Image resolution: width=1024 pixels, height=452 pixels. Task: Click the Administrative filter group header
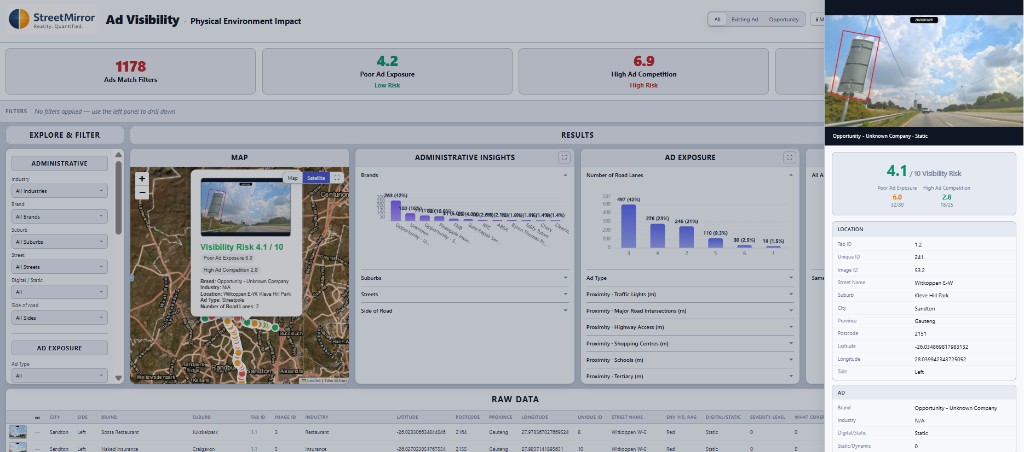(59, 163)
